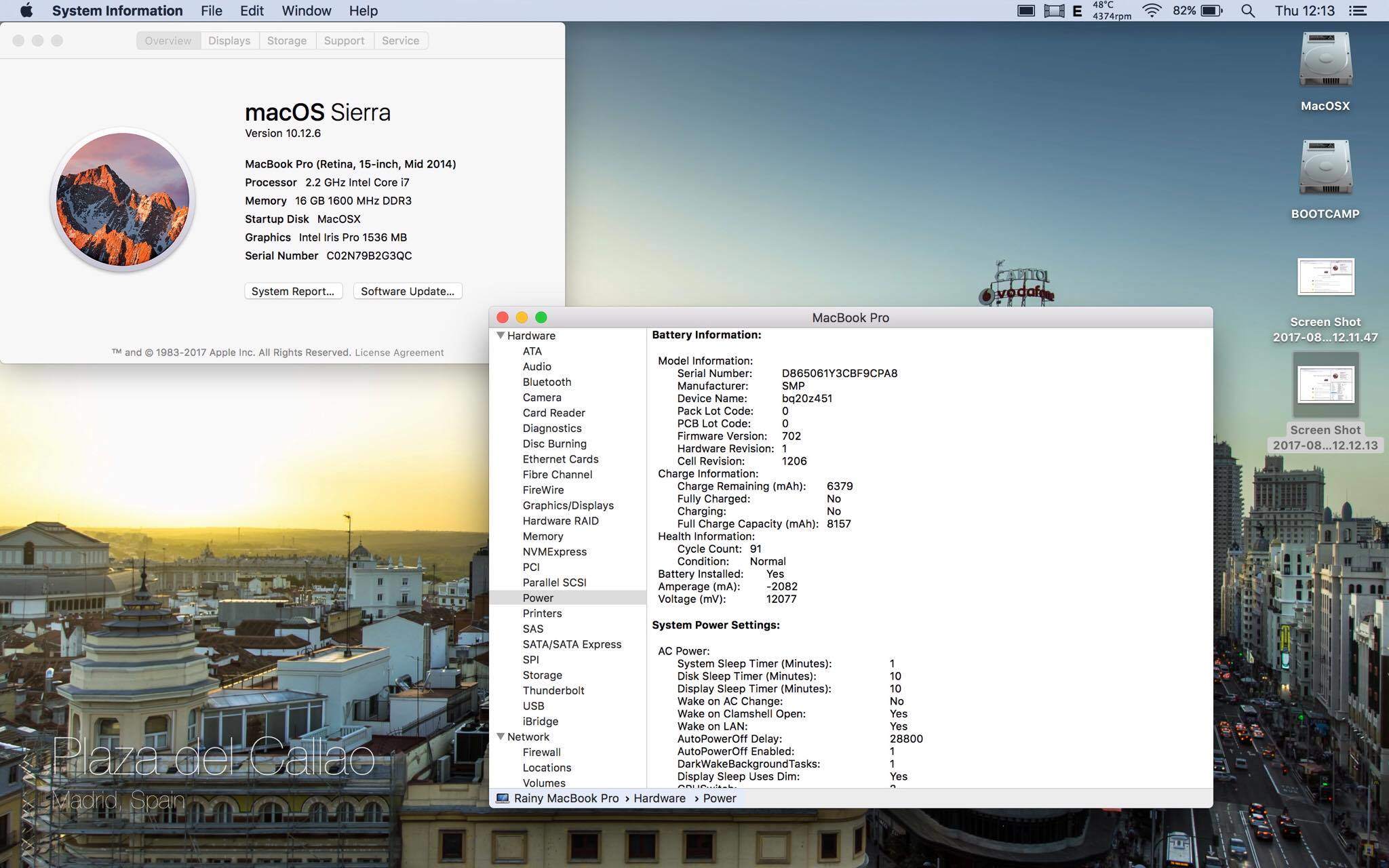
Task: Select Printers in the sidebar
Action: click(x=543, y=614)
